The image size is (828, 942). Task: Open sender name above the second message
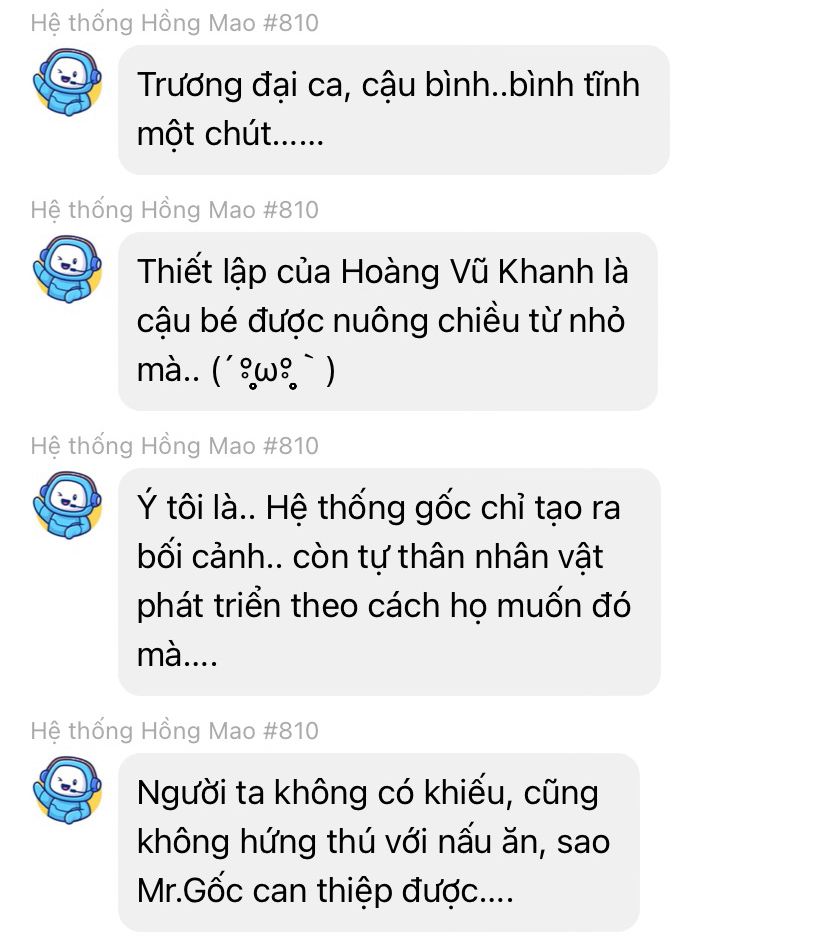tap(174, 210)
